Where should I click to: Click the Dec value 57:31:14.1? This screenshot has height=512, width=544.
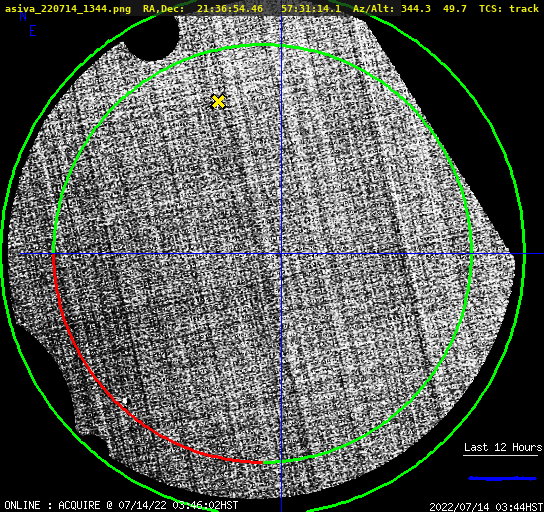(311, 9)
